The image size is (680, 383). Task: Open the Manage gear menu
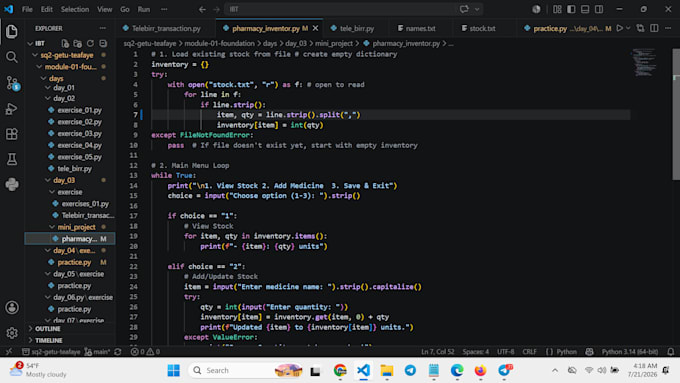click(12, 333)
